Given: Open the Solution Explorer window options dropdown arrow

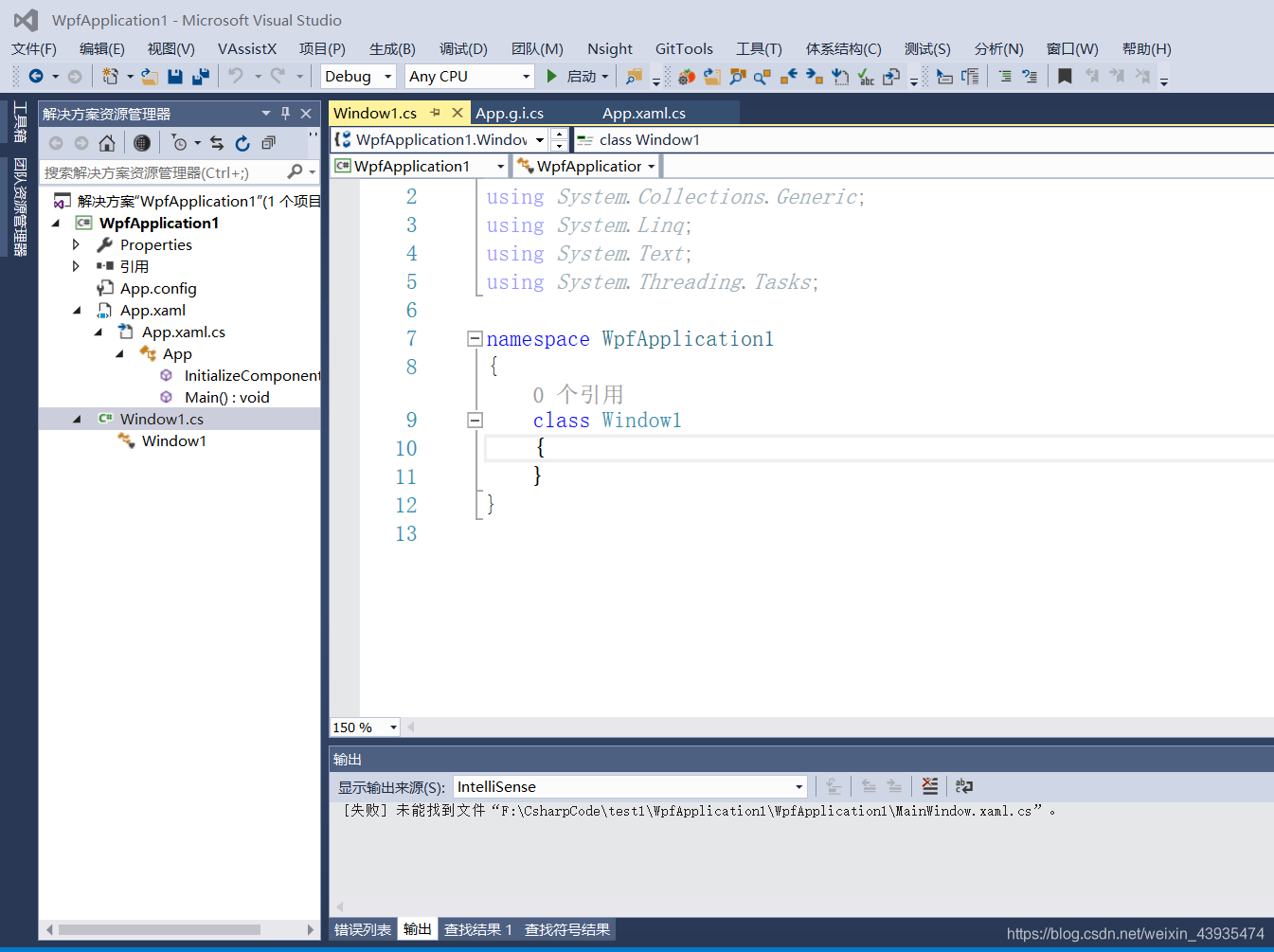Looking at the screenshot, I should 266,114.
